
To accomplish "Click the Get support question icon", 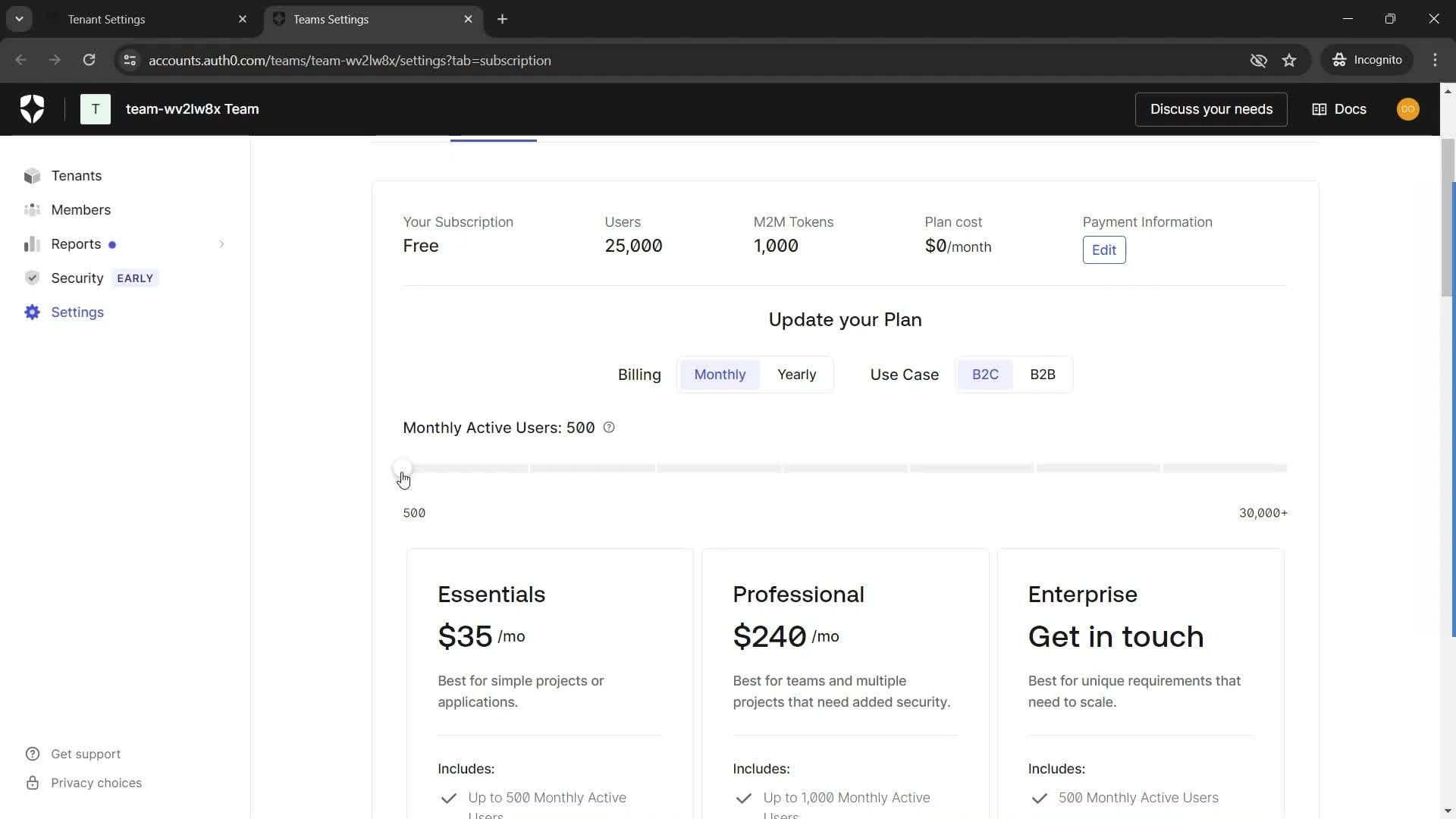I will (x=33, y=754).
